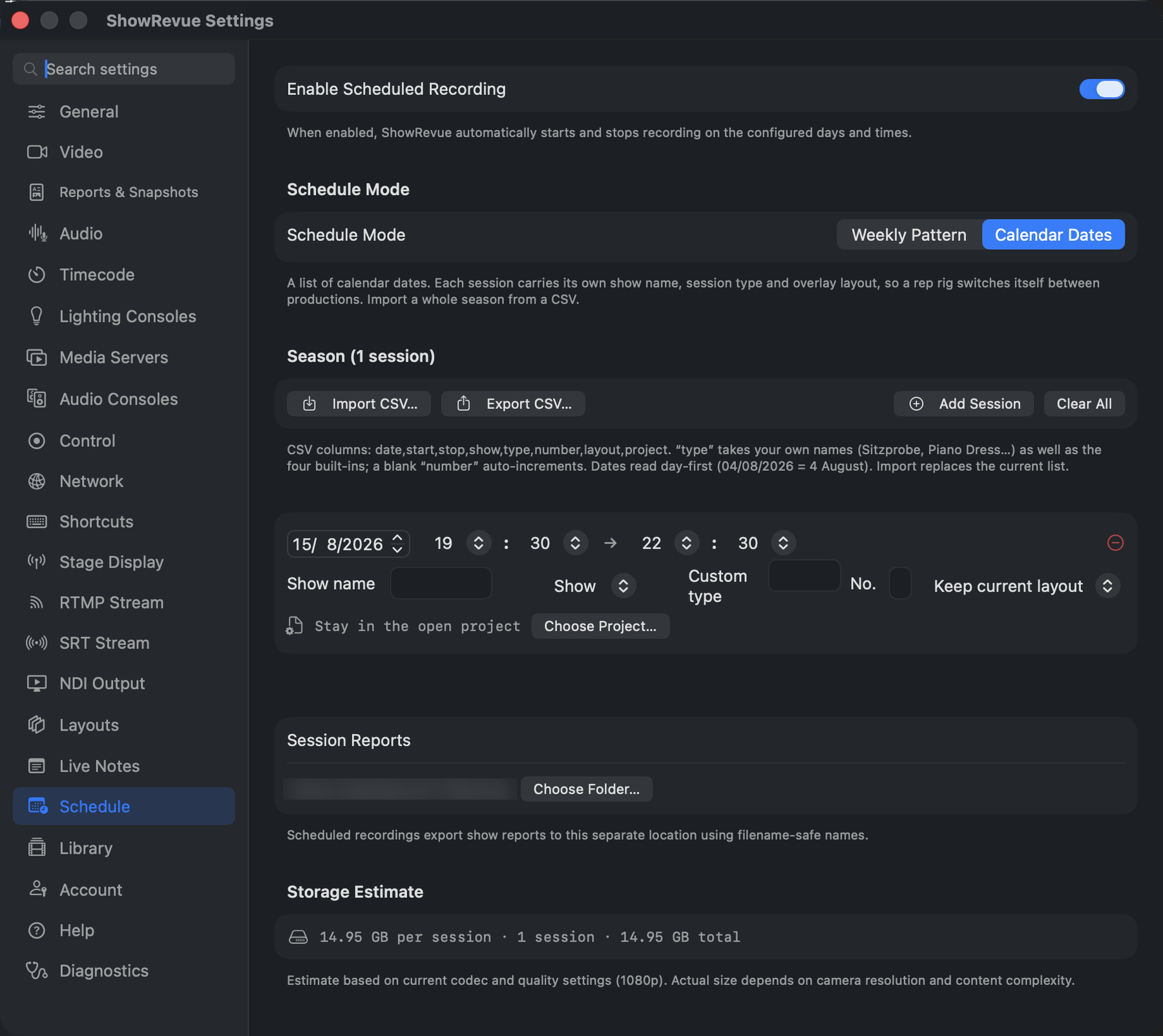This screenshot has width=1163, height=1036.
Task: Adjust the start hour 19 stepper
Action: coord(479,543)
